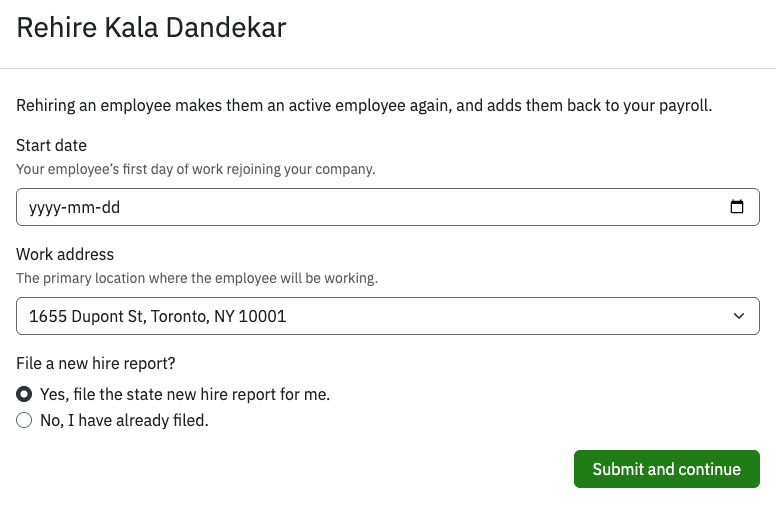
Task: Click the "No, I have already filed." label
Action: click(x=124, y=421)
